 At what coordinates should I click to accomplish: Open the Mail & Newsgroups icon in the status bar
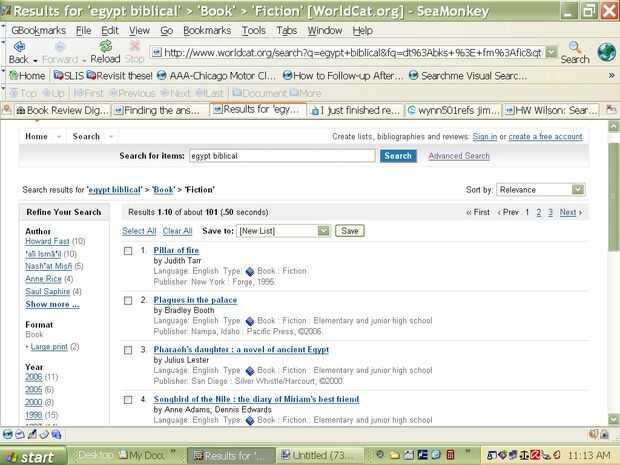pos(20,434)
